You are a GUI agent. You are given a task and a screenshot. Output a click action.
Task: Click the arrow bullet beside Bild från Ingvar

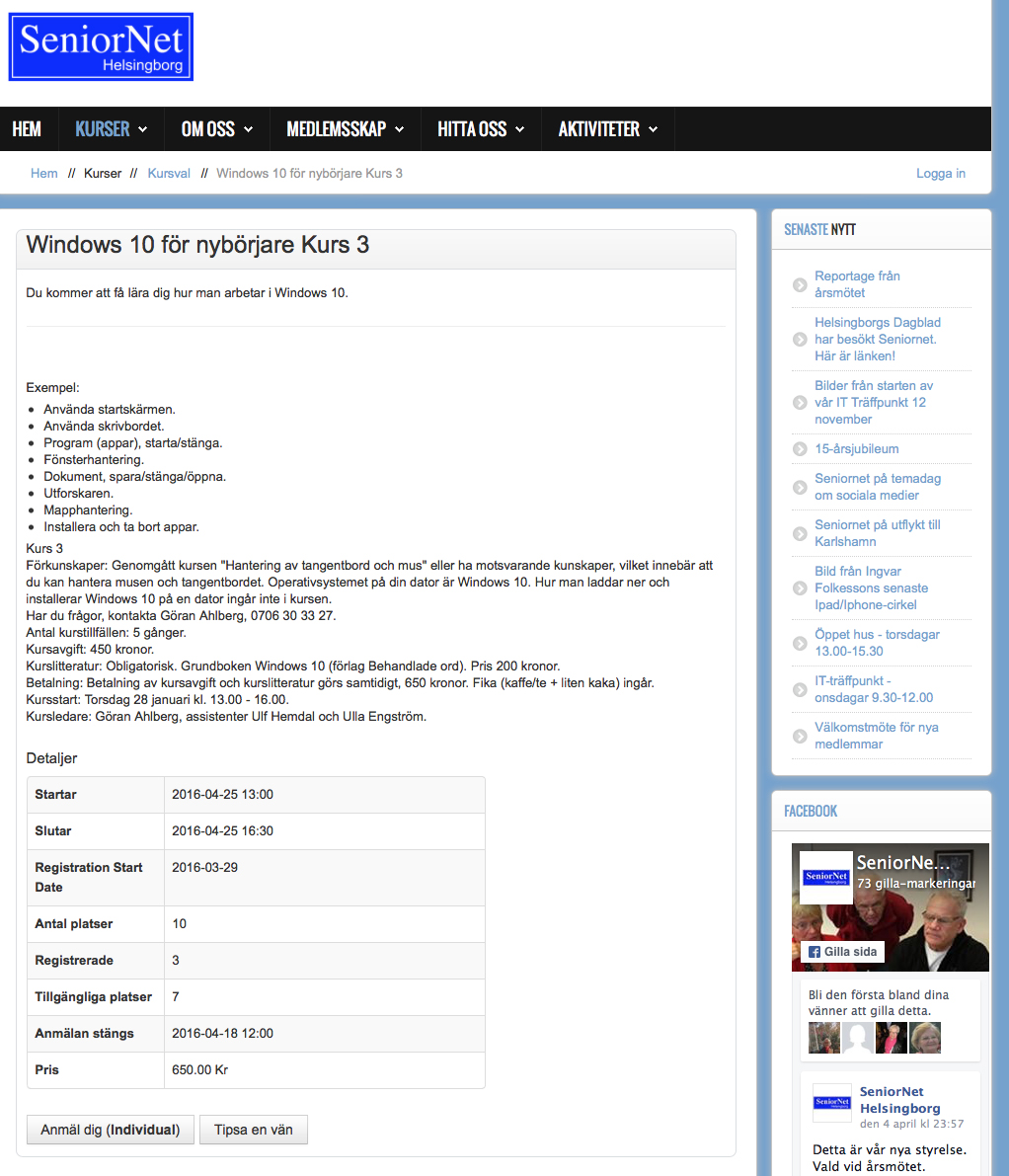click(x=800, y=588)
